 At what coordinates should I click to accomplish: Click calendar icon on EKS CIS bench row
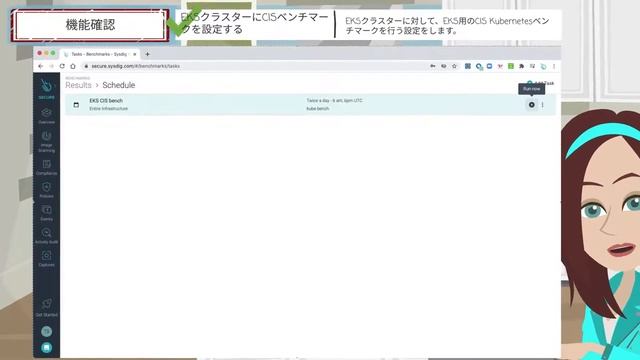point(76,105)
